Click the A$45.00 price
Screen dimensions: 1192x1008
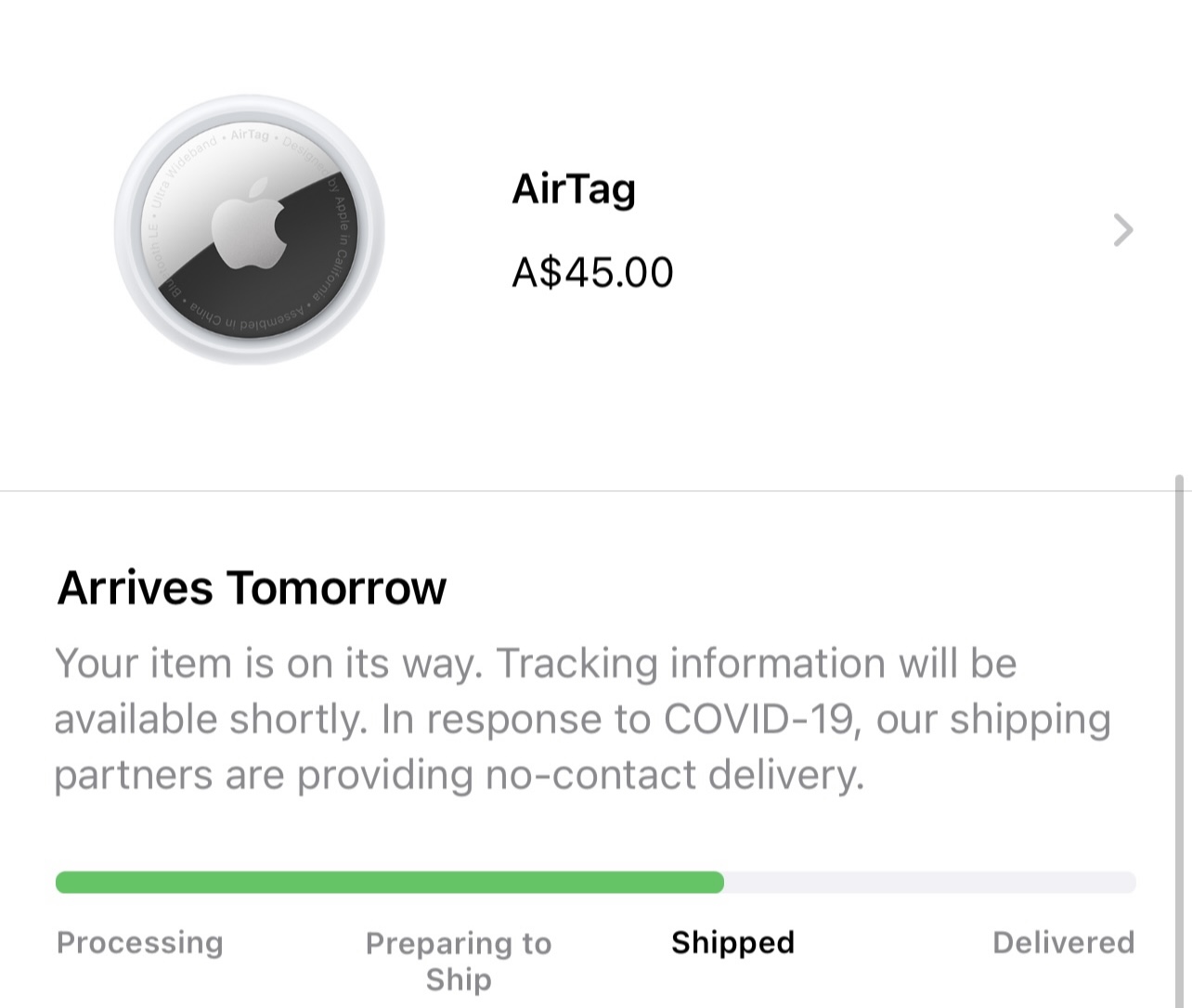(592, 273)
